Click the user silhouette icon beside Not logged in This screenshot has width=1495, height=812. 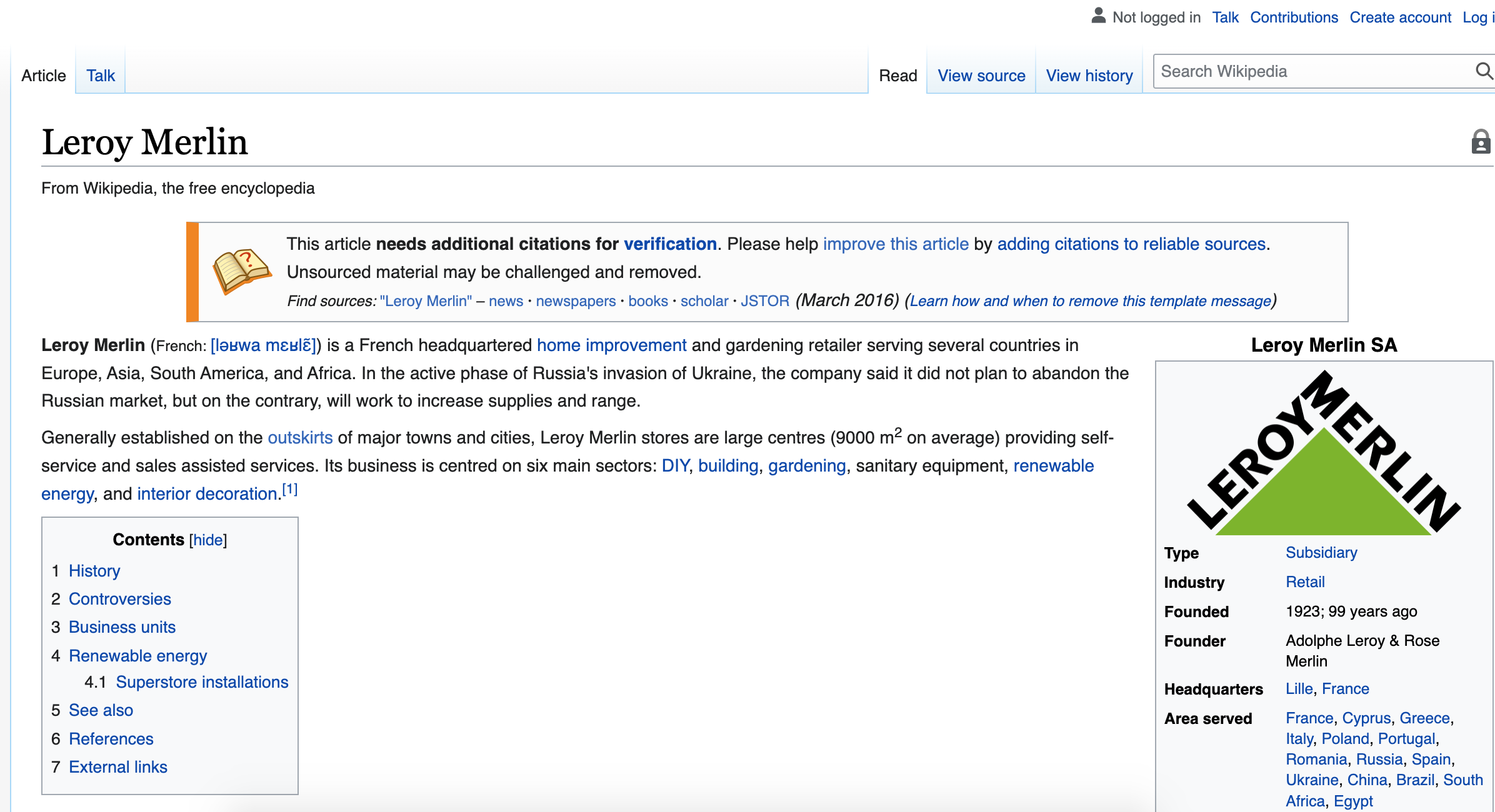pyautogui.click(x=1098, y=16)
